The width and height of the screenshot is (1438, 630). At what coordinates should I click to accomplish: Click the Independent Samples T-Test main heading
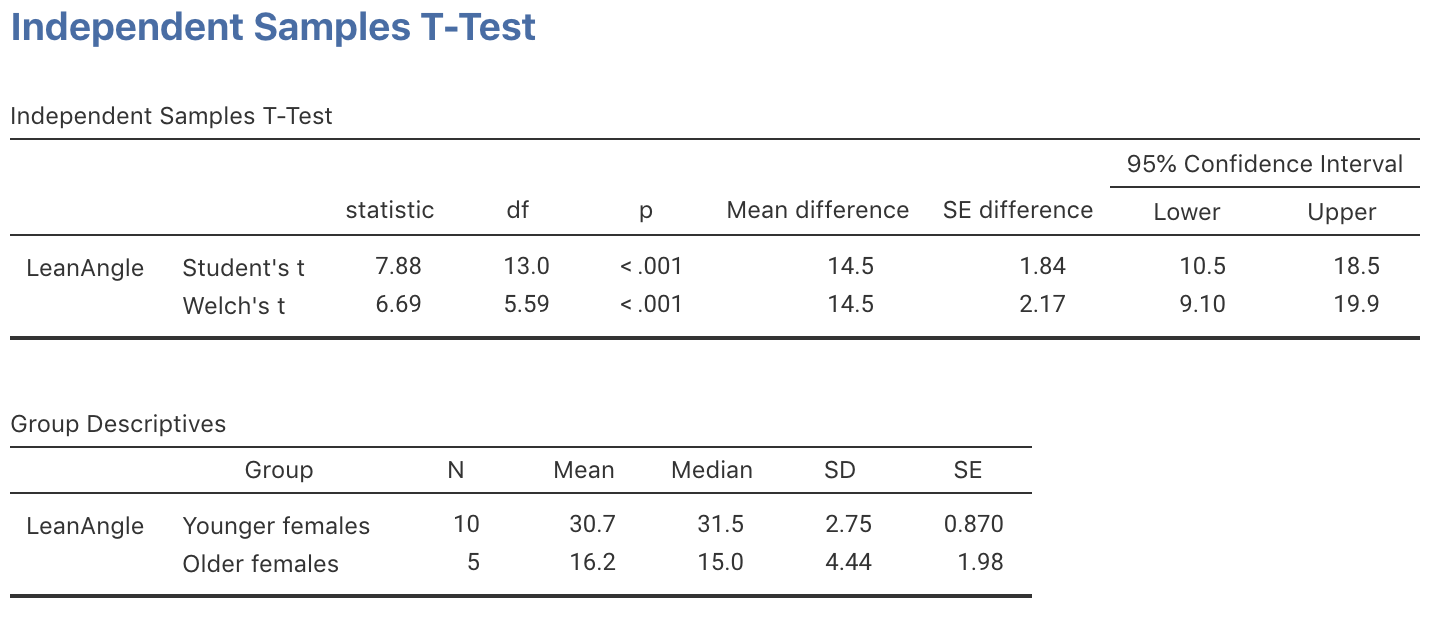[273, 27]
